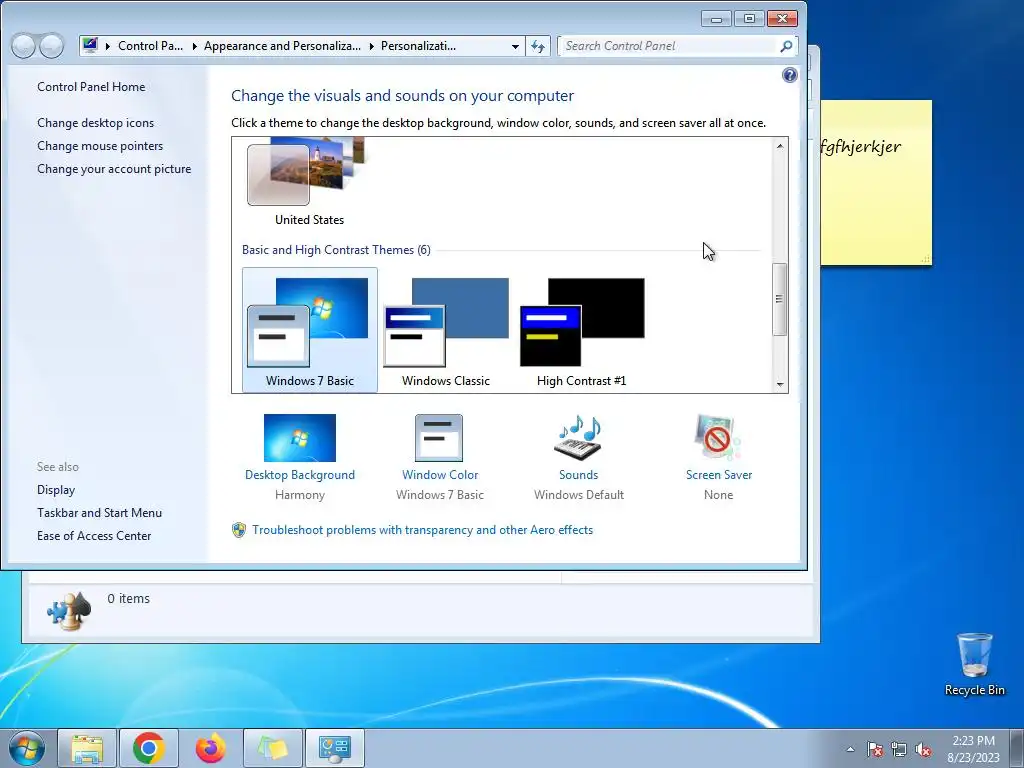Click the chess pieces icon in background window
Screen dimensions: 1024x768
(x=69, y=611)
